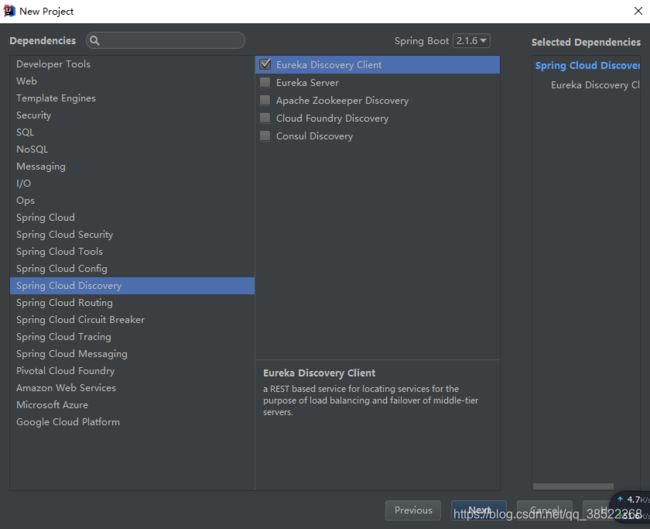Click the Apache Zookeeper Discovery label
Screen dimensions: 650x529
click(342, 100)
